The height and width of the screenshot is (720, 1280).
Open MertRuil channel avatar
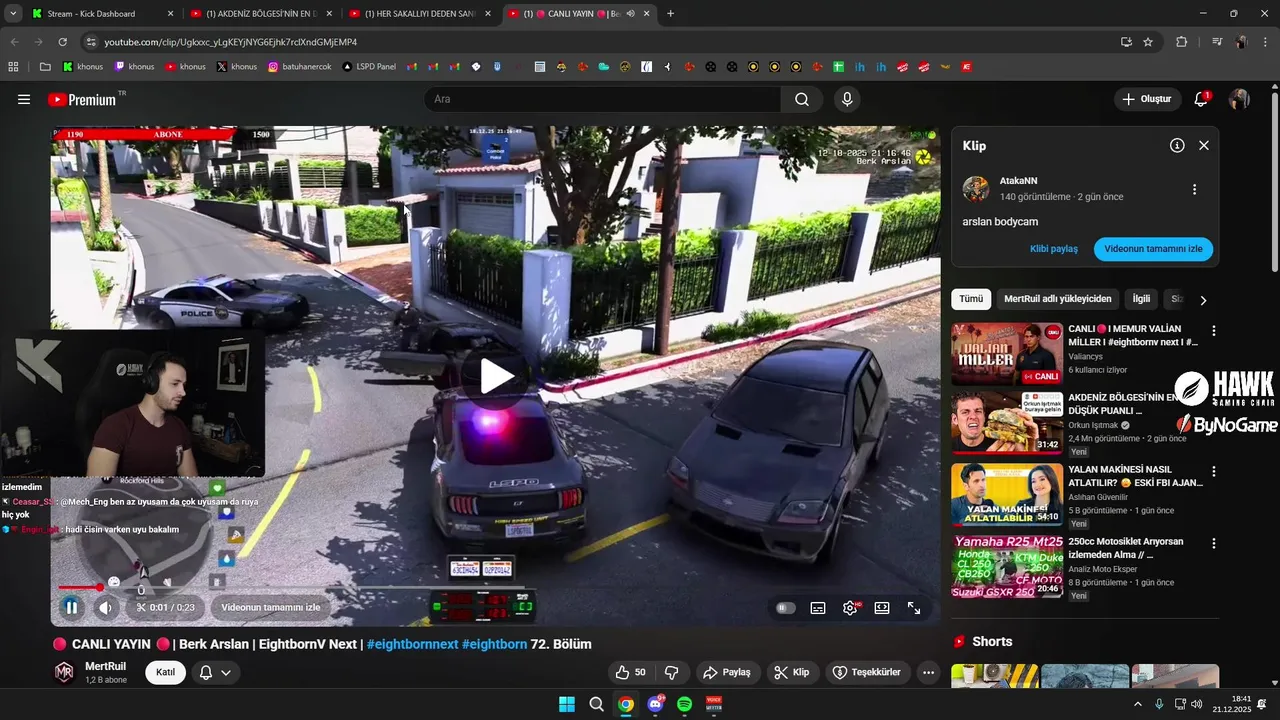coord(64,672)
